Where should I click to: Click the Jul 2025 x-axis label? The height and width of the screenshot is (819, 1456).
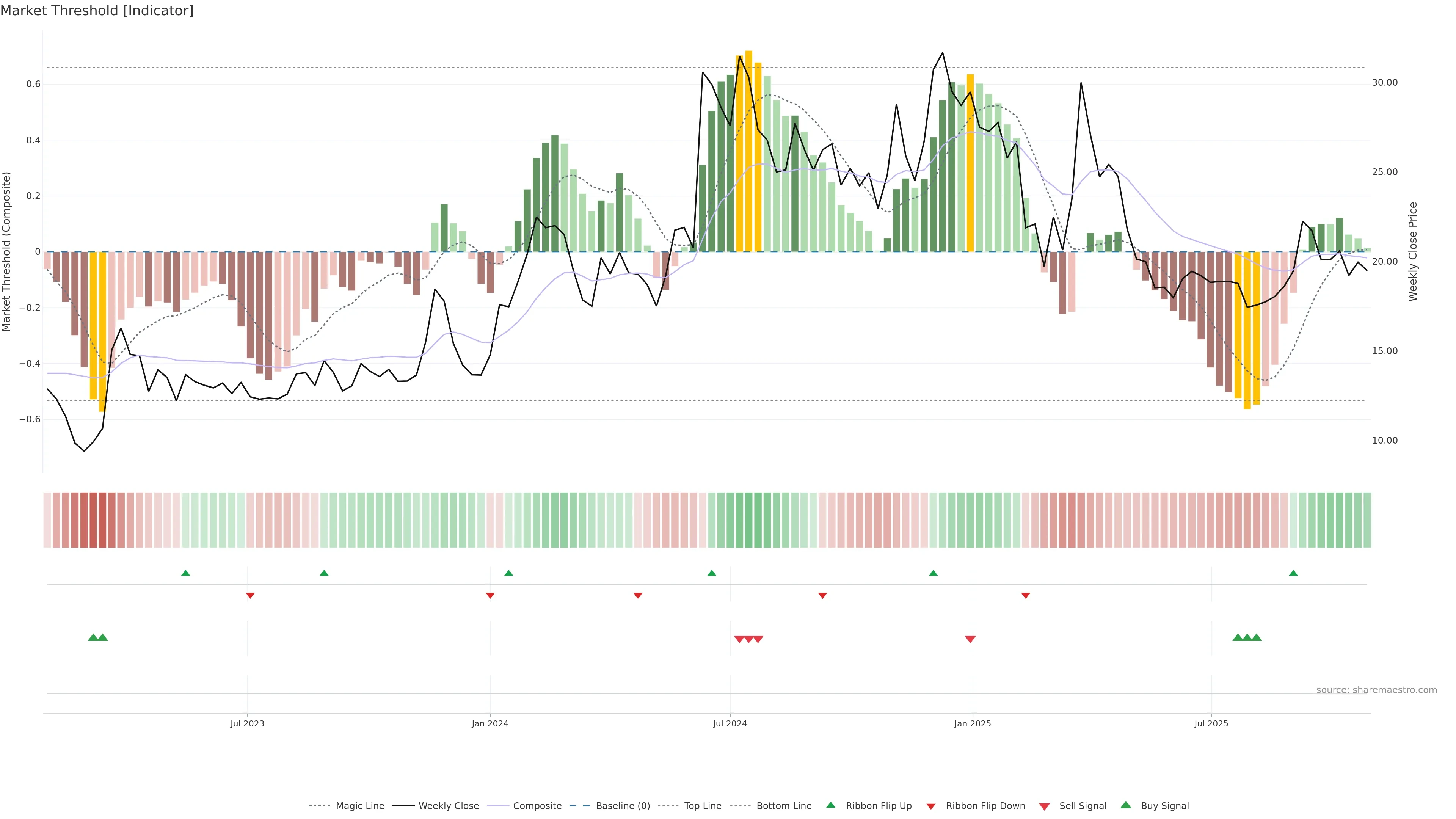[1211, 723]
